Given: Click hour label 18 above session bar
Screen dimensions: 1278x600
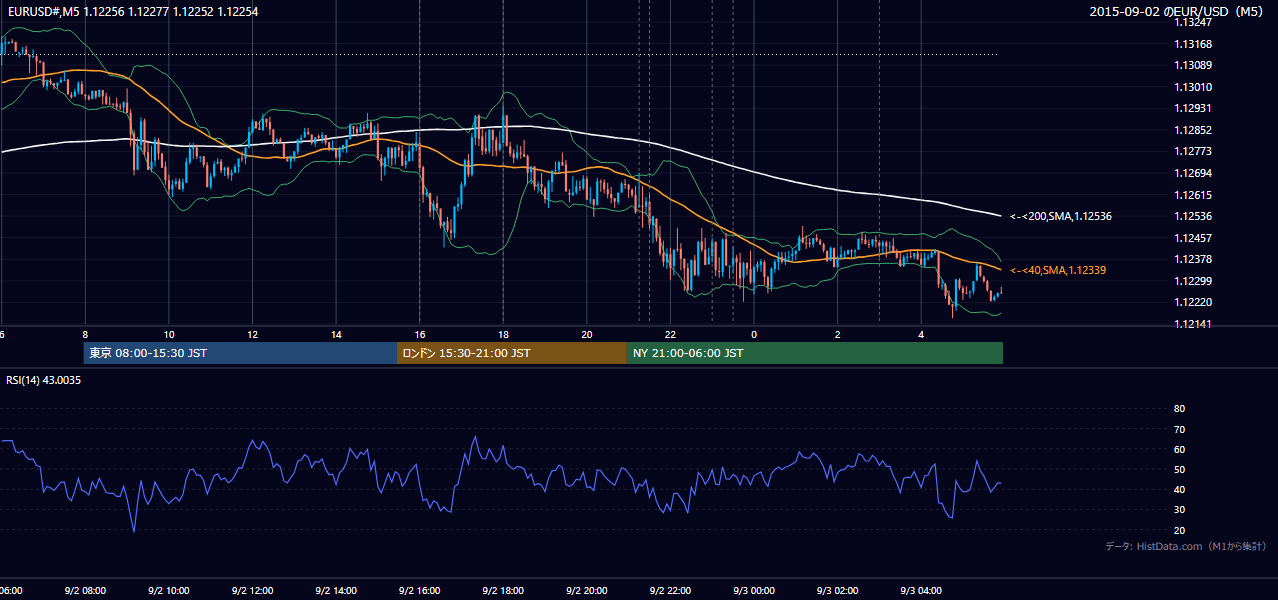Looking at the screenshot, I should (503, 334).
